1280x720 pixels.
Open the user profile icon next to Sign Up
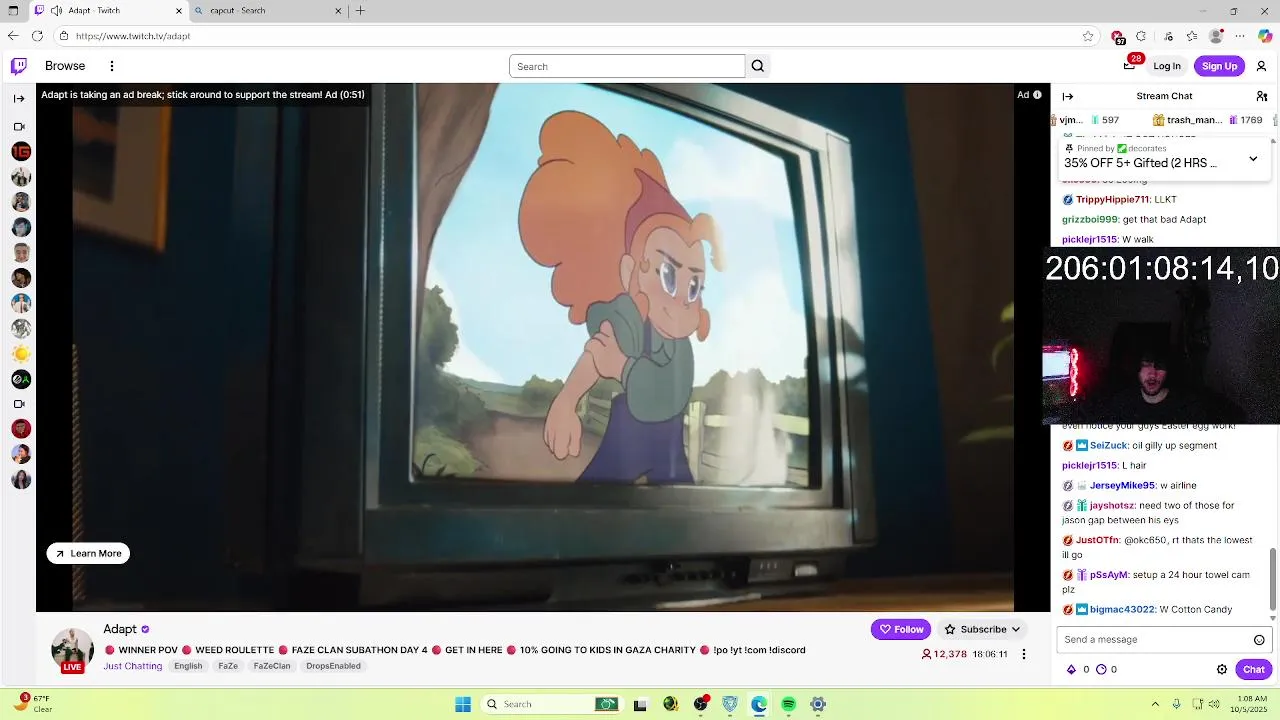coord(1262,66)
